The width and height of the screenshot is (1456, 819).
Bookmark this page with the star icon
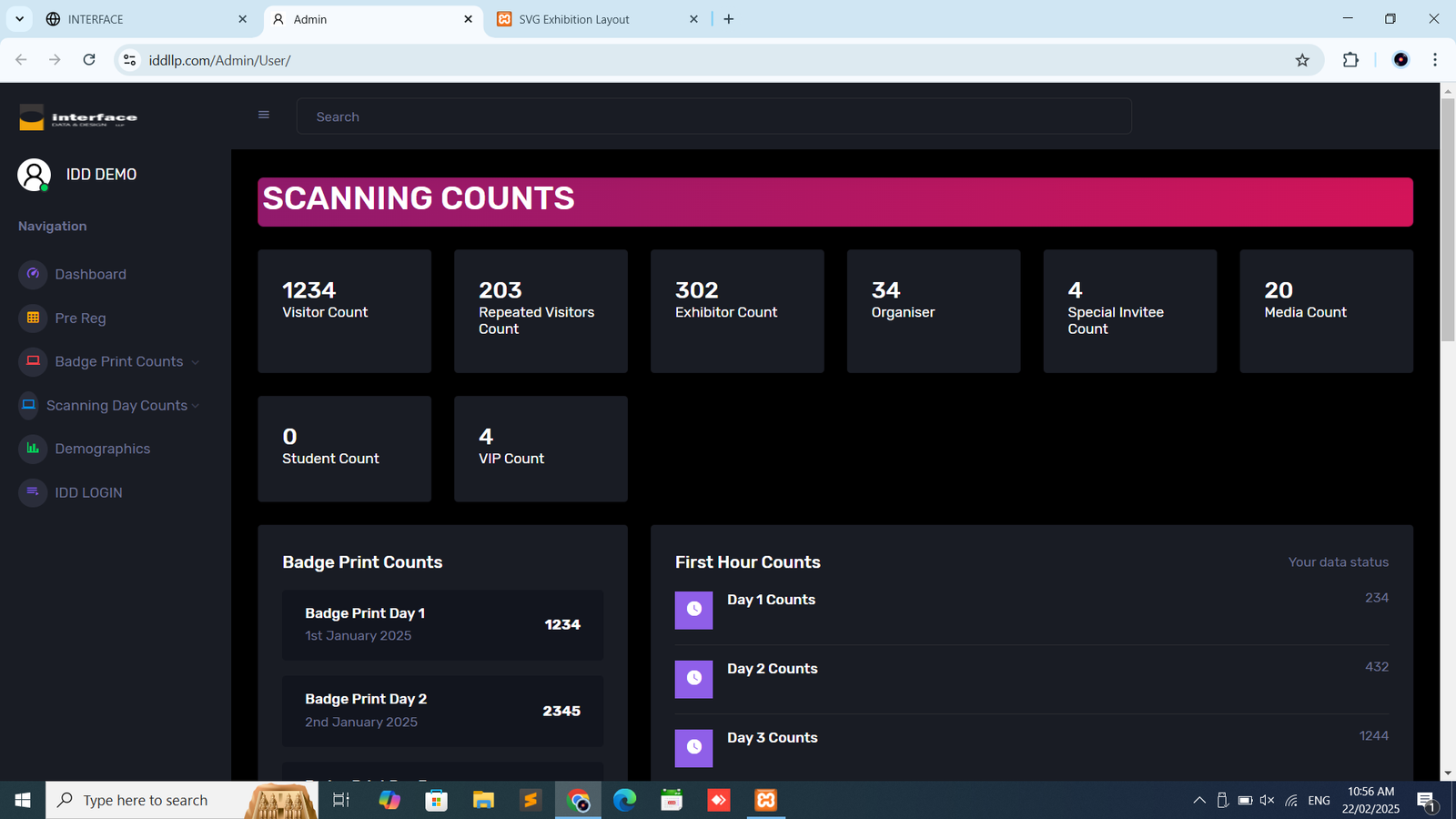(1302, 60)
